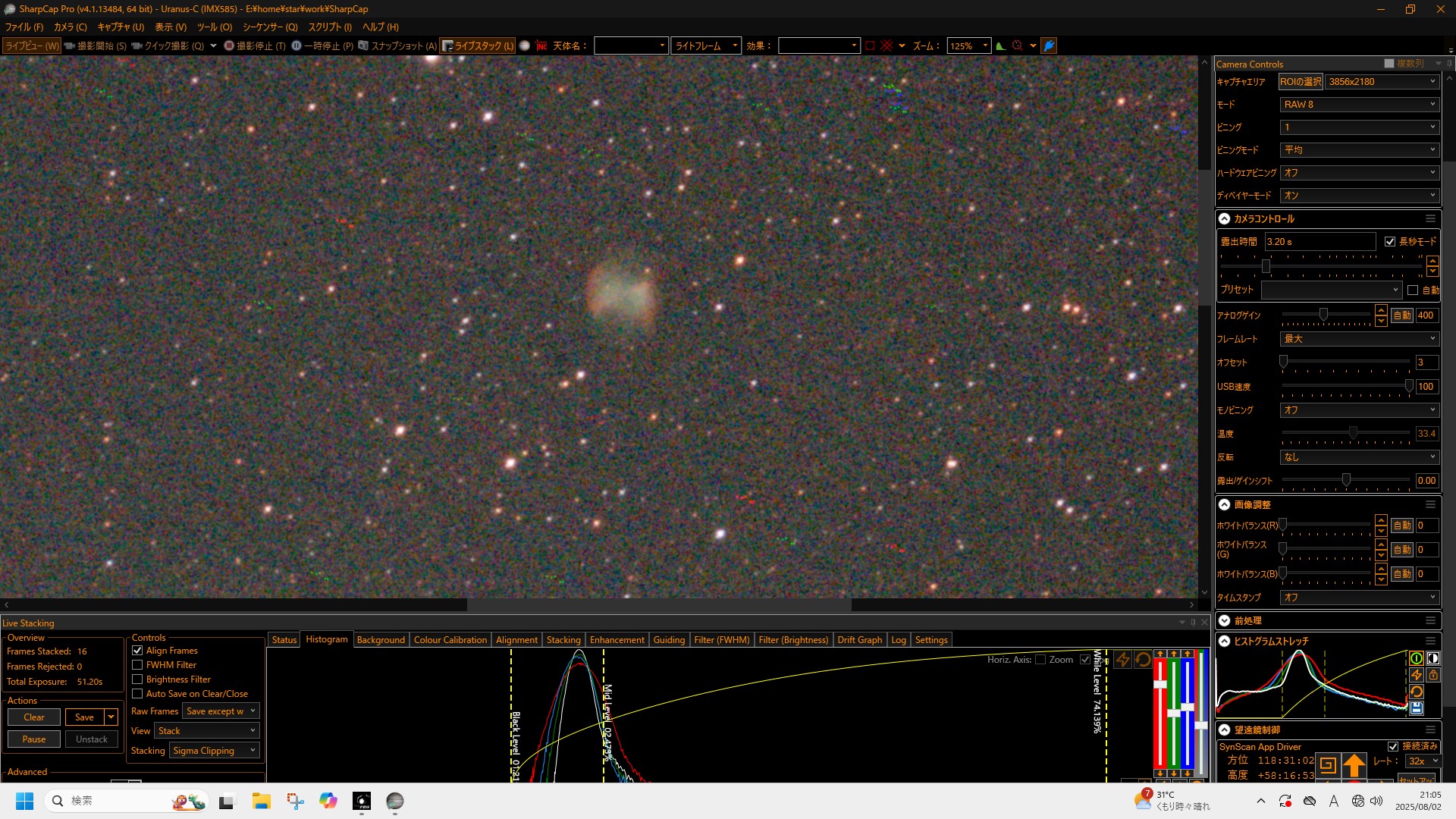This screenshot has width=1456, height=819.
Task: Toggle the 長秒モード checkbox
Action: [x=1390, y=241]
